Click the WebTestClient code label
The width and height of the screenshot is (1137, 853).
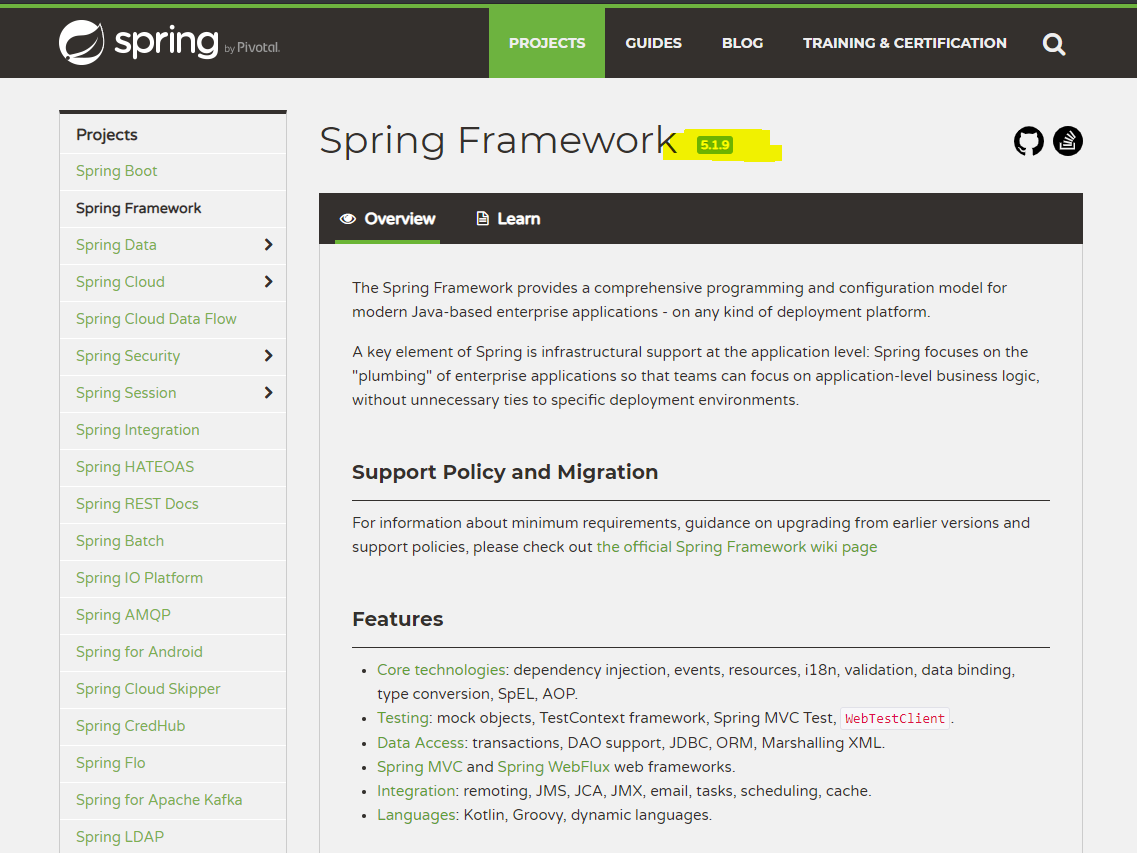coord(895,718)
